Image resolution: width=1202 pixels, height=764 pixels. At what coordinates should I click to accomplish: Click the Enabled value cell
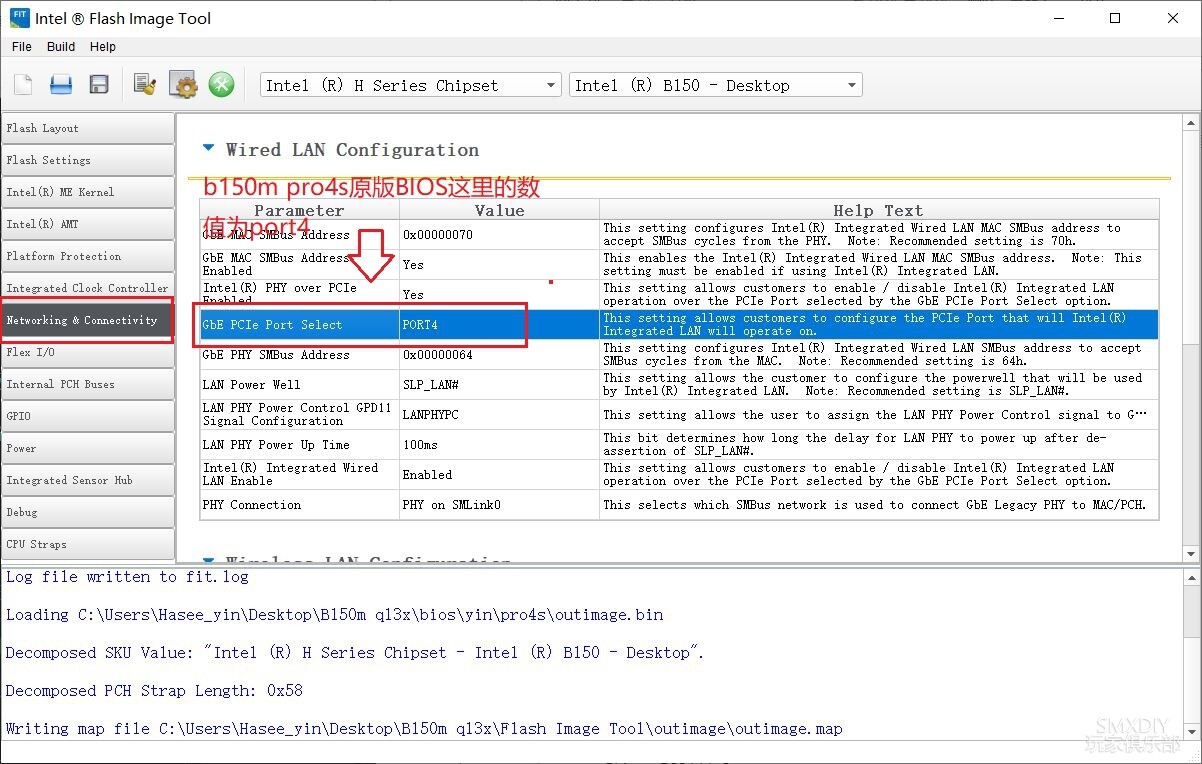point(499,475)
